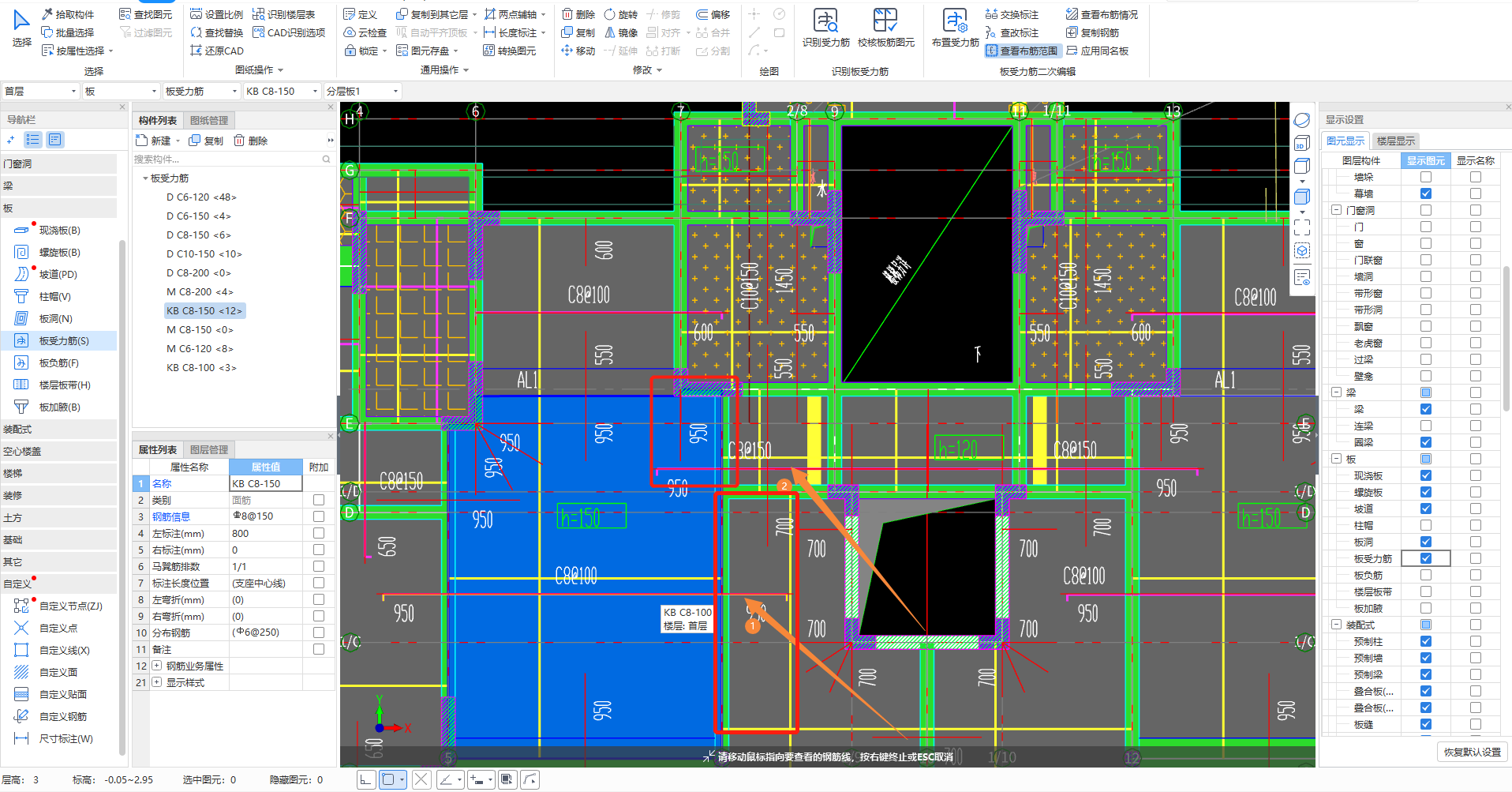Click 查看布筋情况 tool
This screenshot has width=1512, height=792.
coord(1102,14)
